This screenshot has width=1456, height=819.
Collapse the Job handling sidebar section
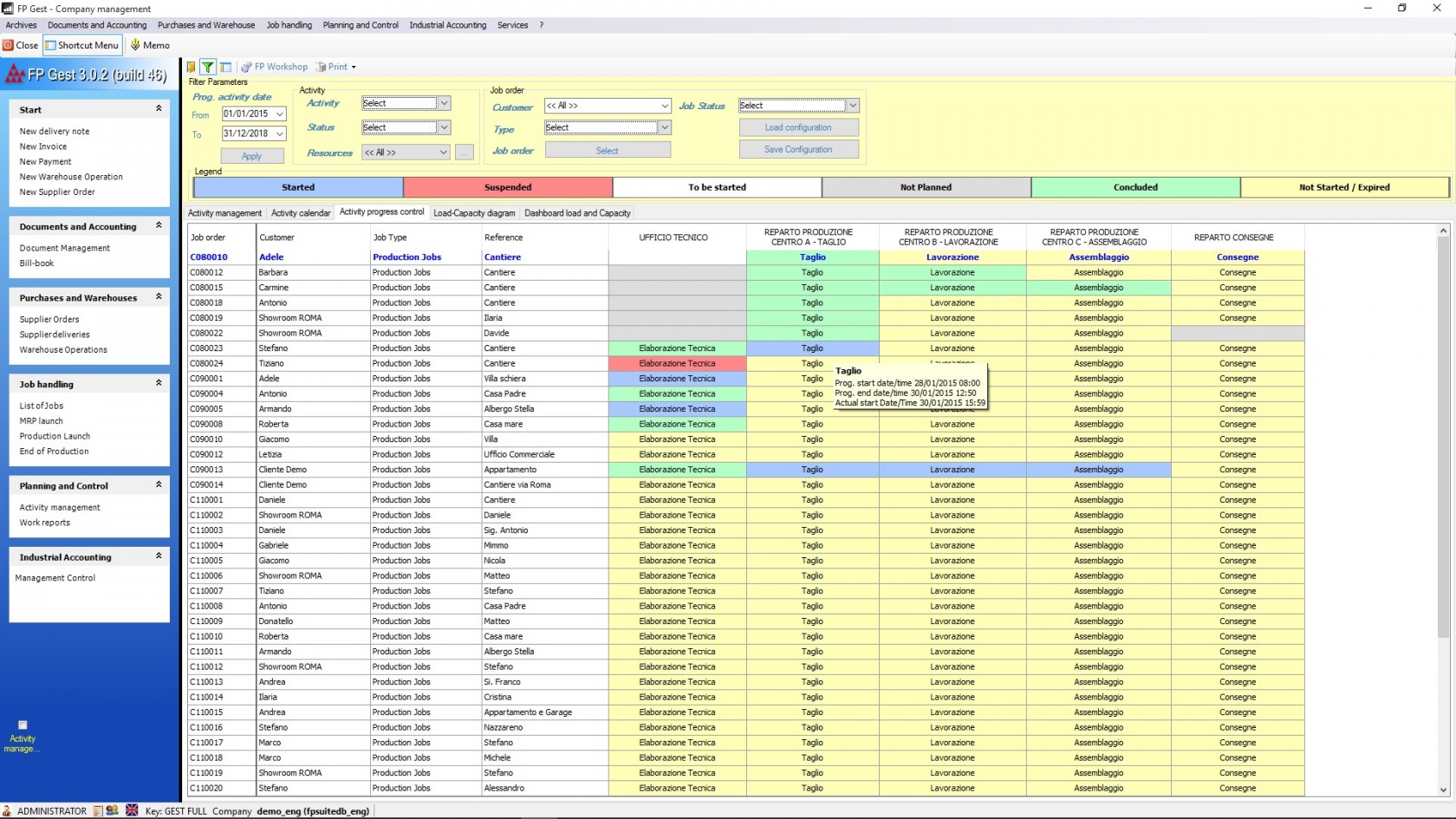coord(159,384)
